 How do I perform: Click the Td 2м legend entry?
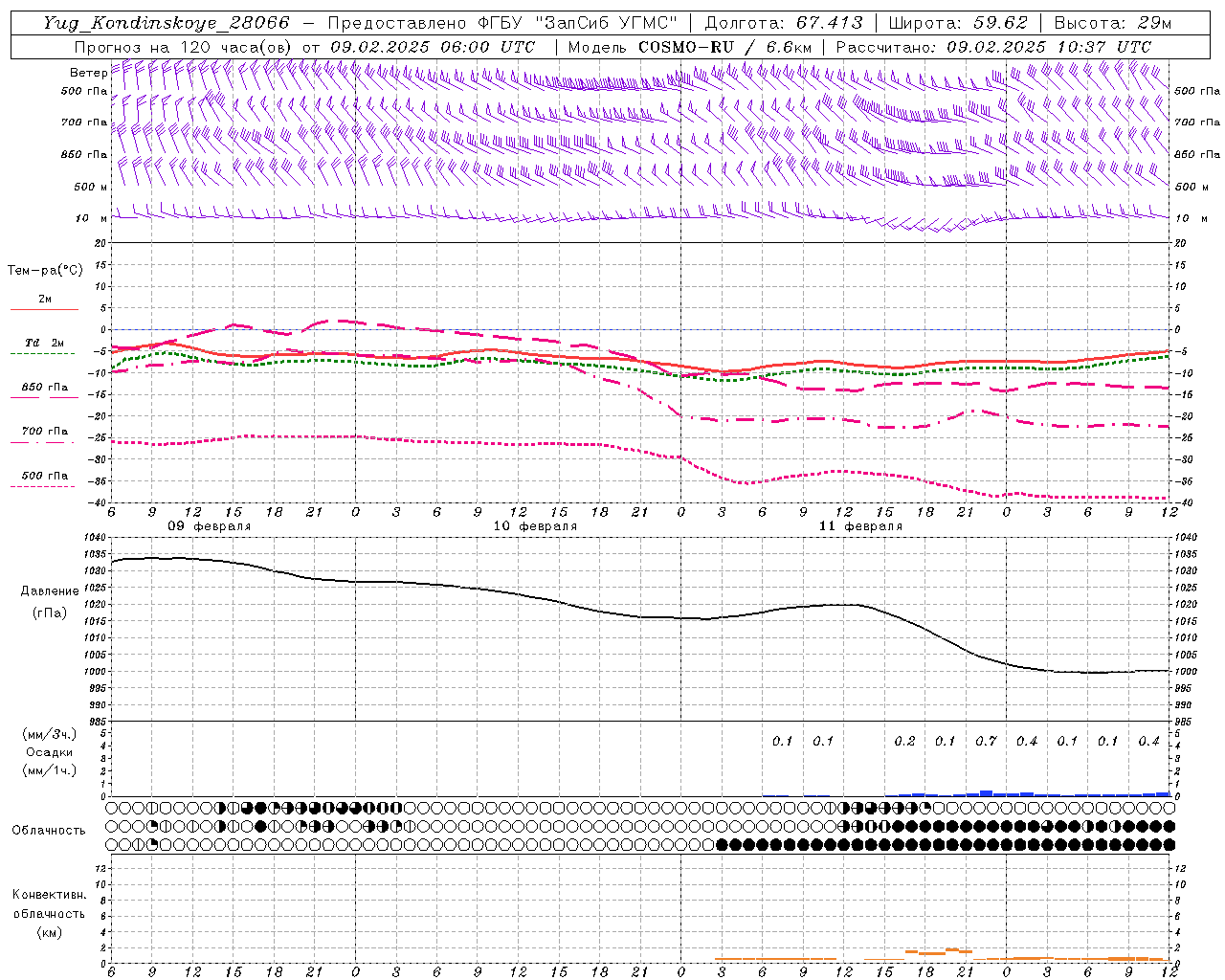tap(44, 343)
